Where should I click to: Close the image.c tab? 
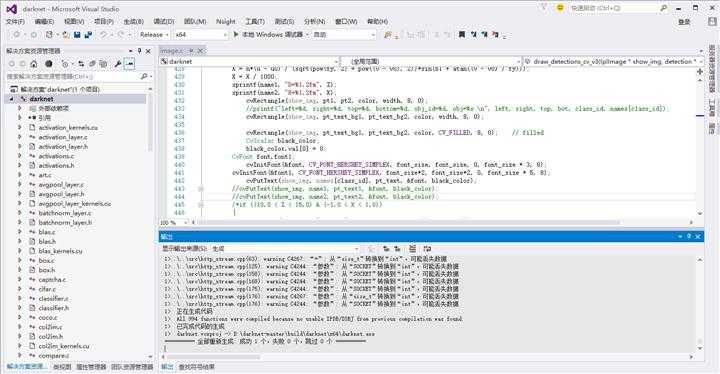200,51
